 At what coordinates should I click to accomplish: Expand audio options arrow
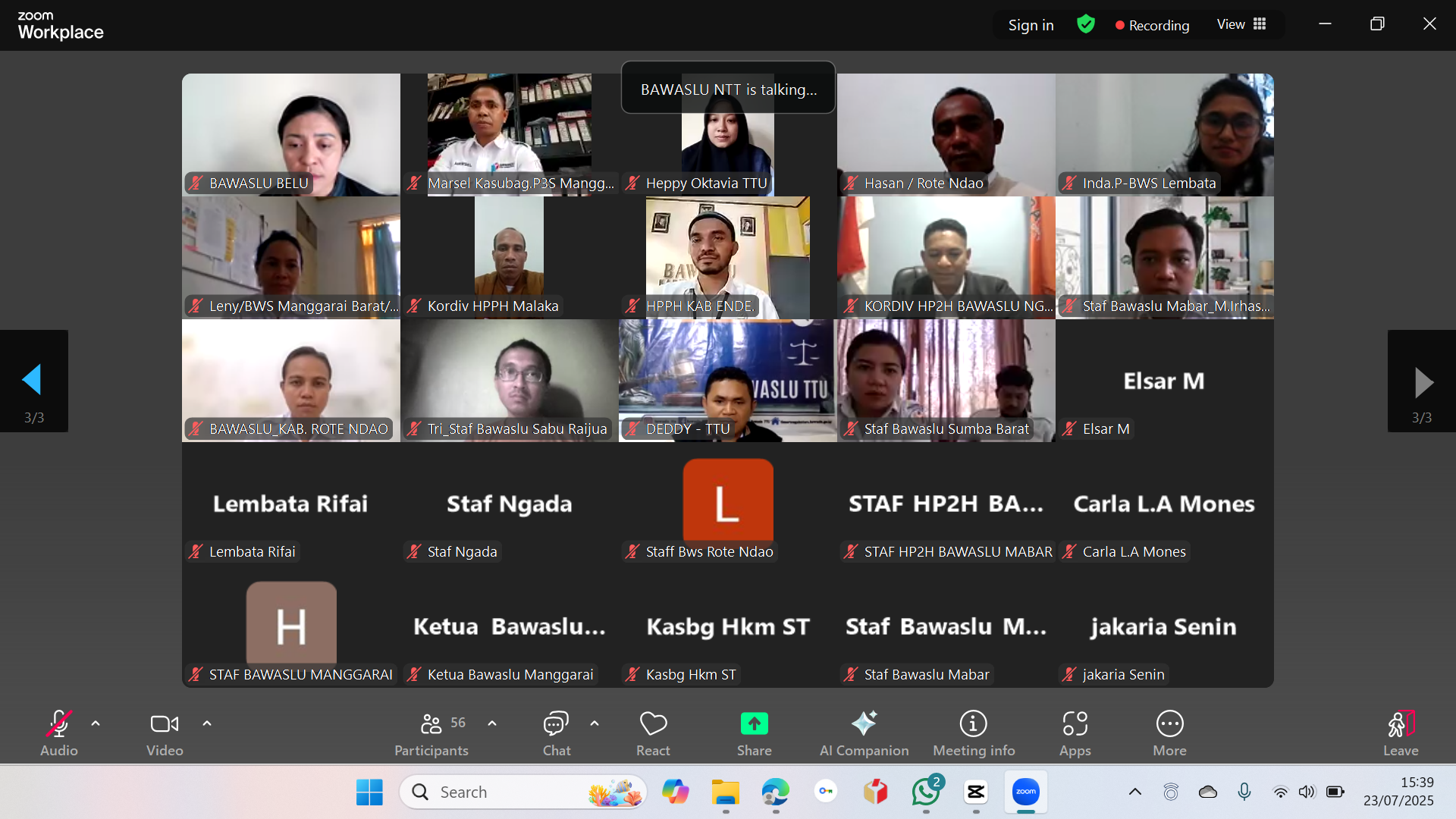tap(96, 723)
